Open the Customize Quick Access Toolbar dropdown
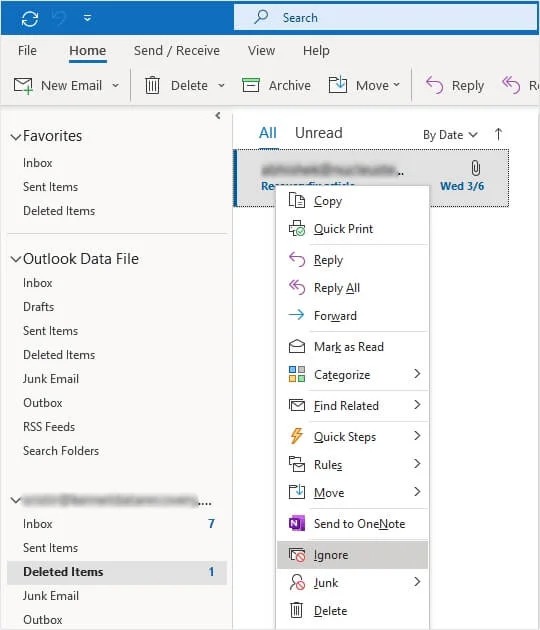Image resolution: width=540 pixels, height=630 pixels. click(x=87, y=18)
